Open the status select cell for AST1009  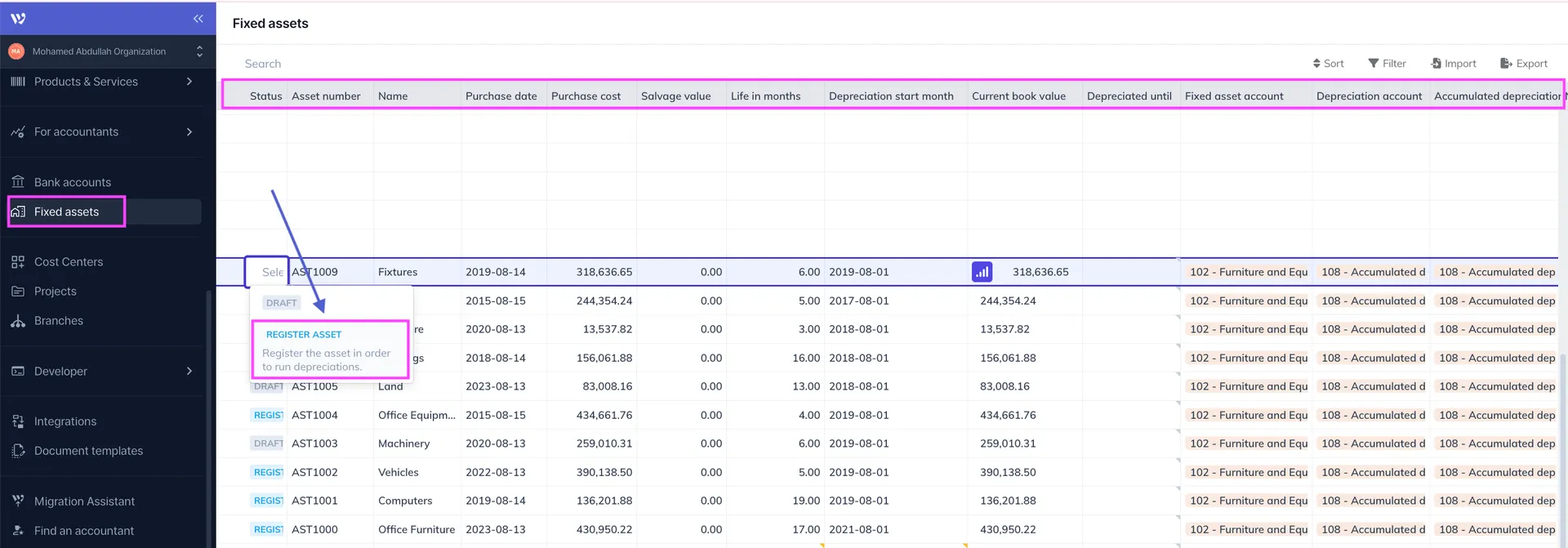[x=266, y=272]
